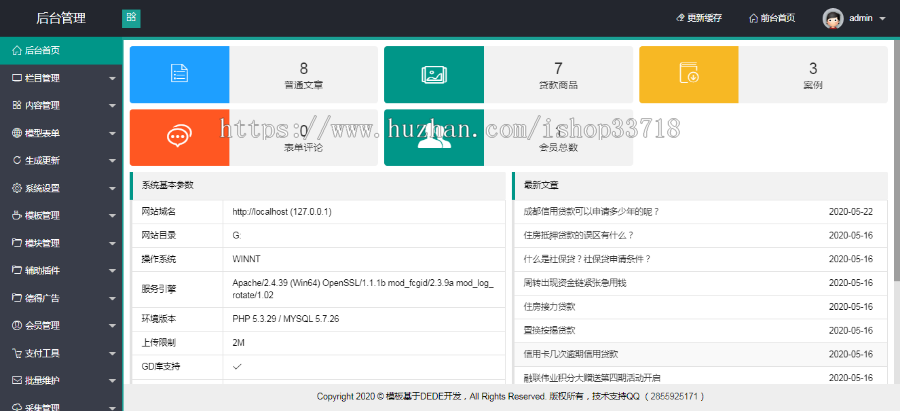Click the 模板管理 sidebar icon

(x=17, y=216)
